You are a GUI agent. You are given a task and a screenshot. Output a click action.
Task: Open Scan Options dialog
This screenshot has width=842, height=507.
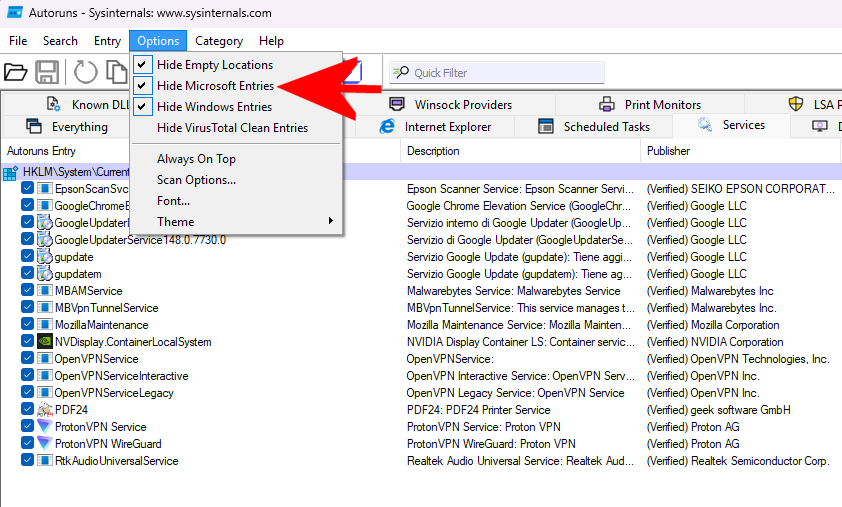[236, 179]
